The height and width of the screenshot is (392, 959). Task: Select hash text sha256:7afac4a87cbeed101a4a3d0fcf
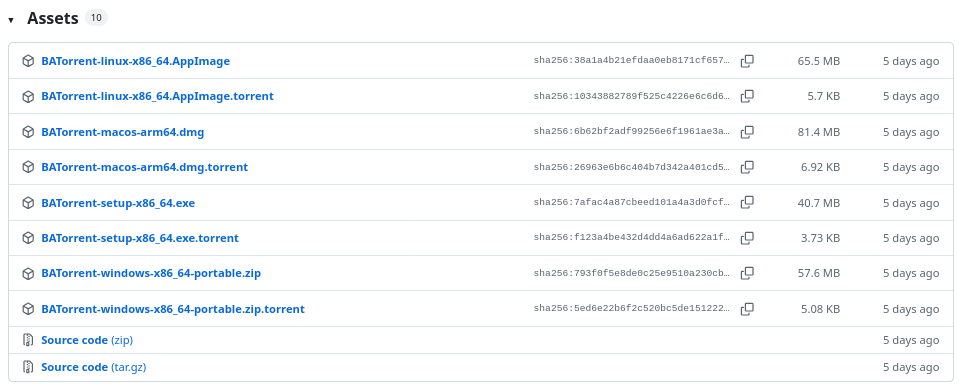point(632,202)
